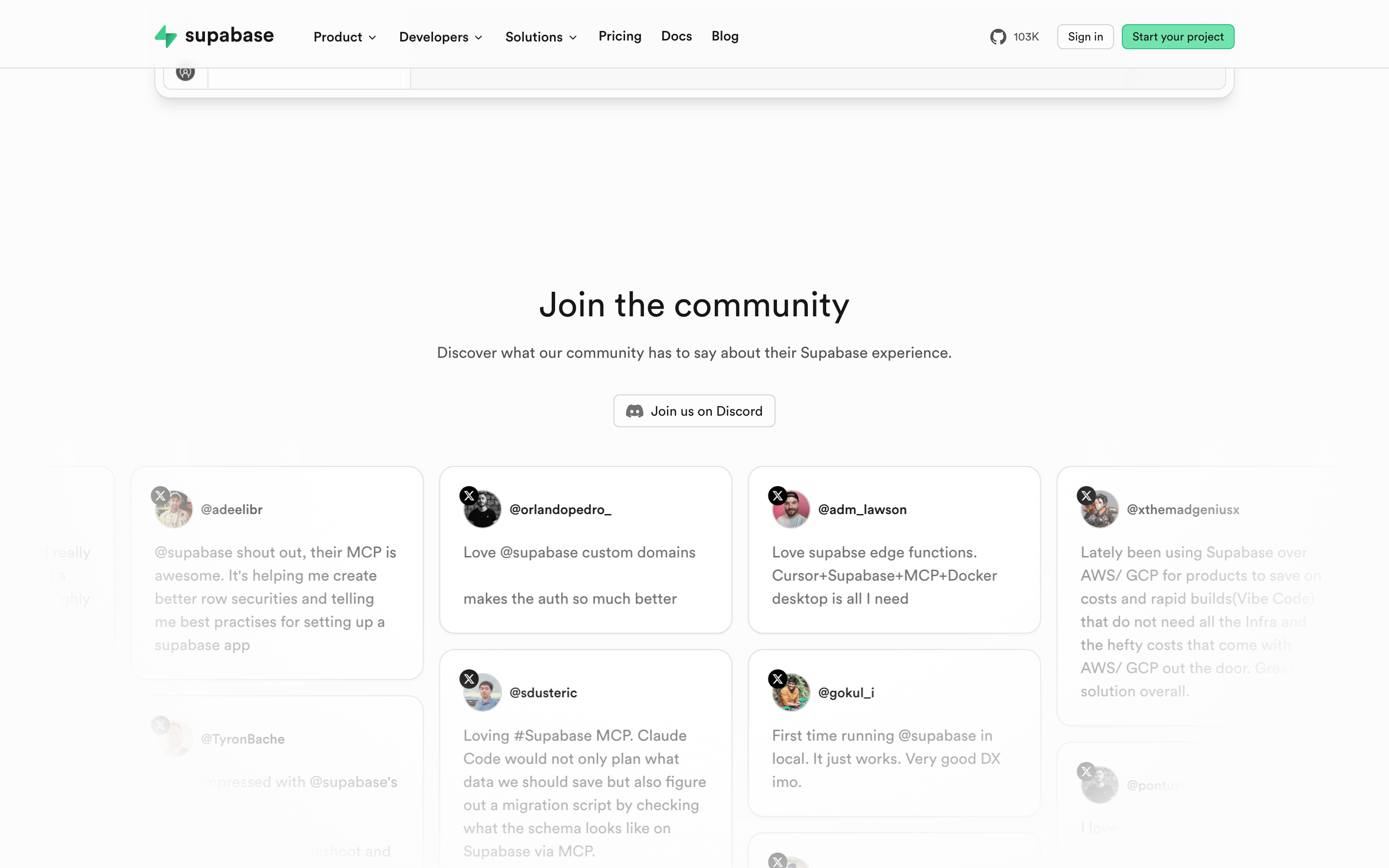Click the X icon on @orlandopedro_ card
The image size is (1389, 868).
click(469, 495)
